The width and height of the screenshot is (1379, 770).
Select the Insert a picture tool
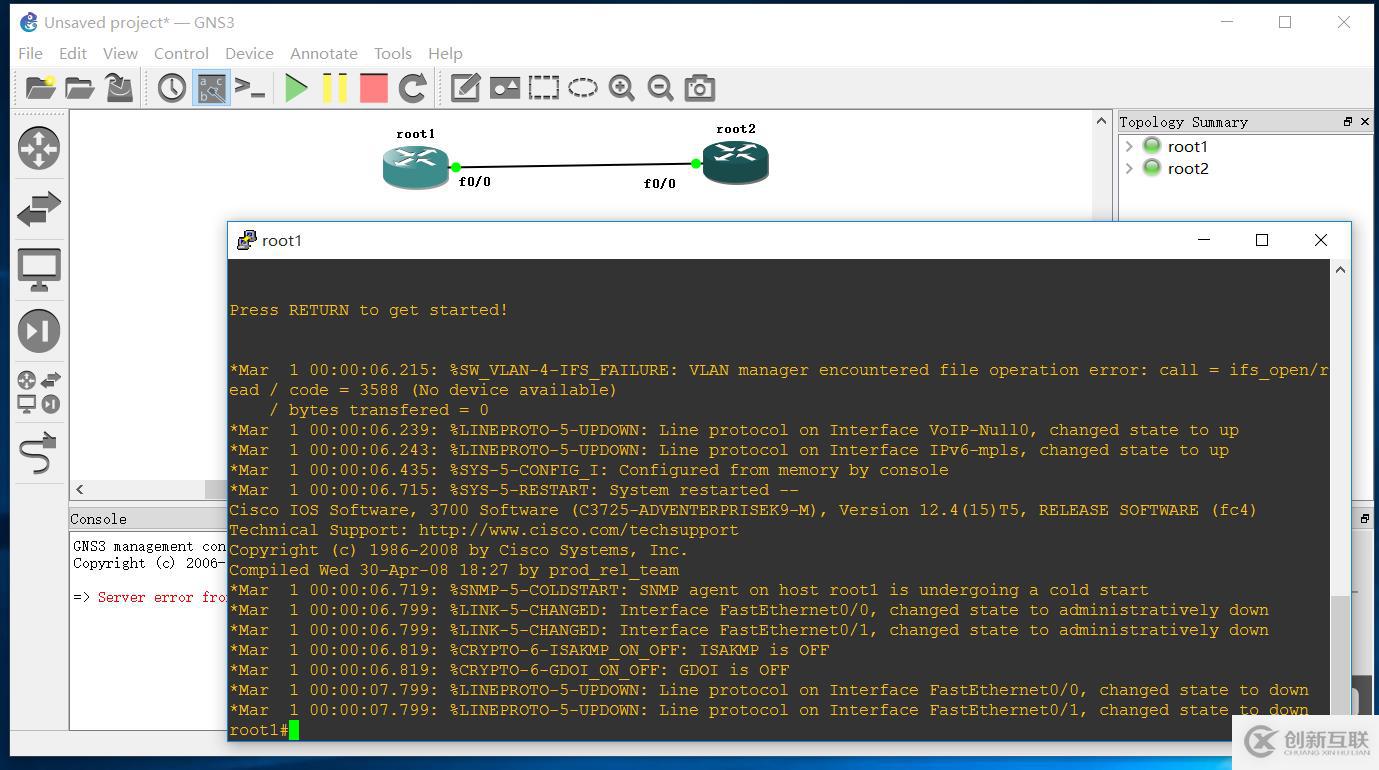[x=504, y=88]
